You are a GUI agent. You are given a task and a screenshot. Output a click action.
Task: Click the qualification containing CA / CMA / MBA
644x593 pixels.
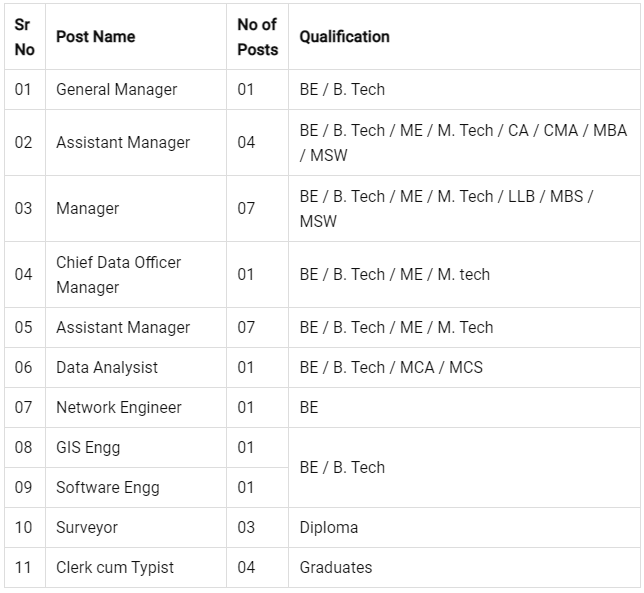(x=463, y=143)
